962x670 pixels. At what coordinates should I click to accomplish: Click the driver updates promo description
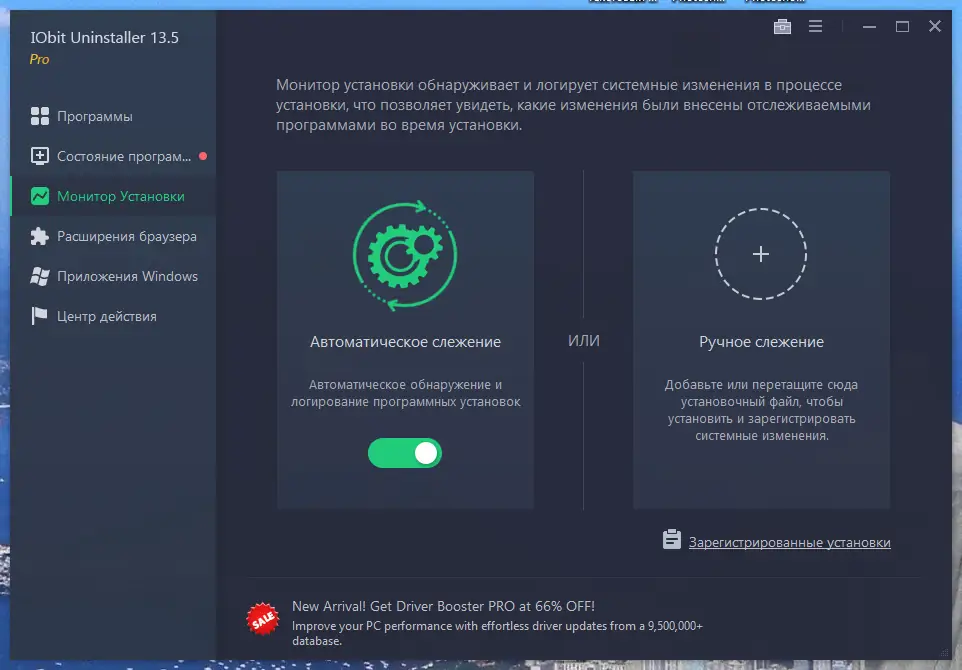497,633
